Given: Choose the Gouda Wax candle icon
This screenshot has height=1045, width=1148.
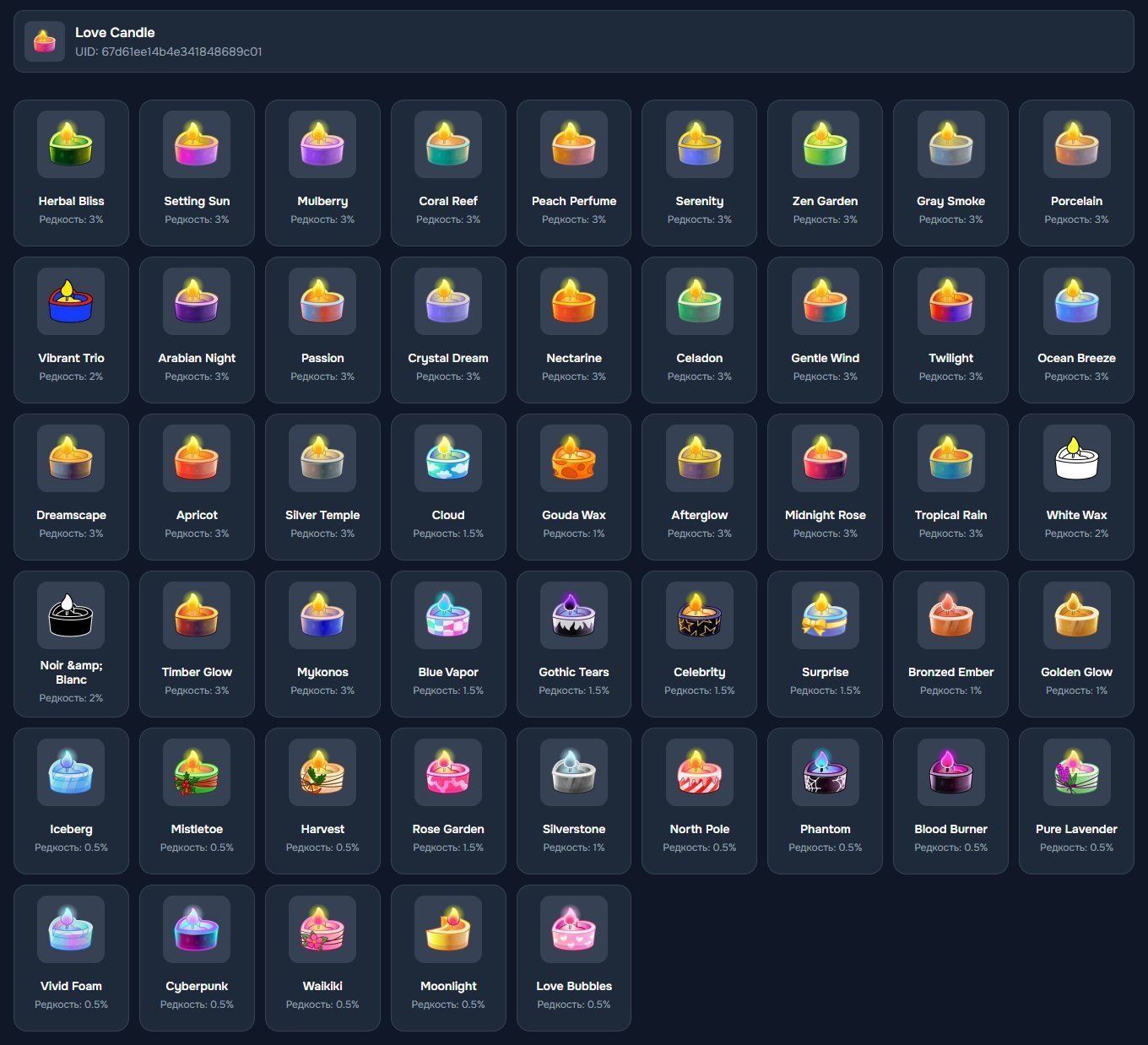Looking at the screenshot, I should pyautogui.click(x=573, y=458).
